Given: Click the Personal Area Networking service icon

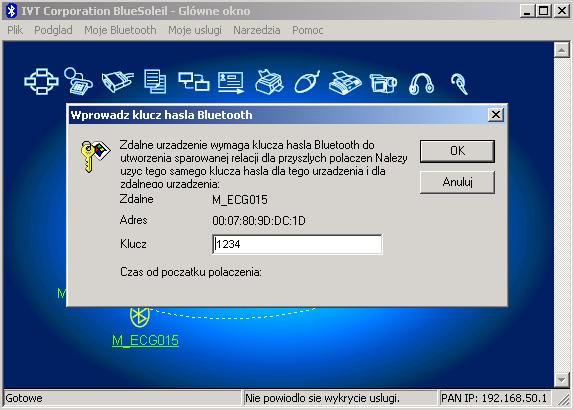Looking at the screenshot, I should point(41,81).
